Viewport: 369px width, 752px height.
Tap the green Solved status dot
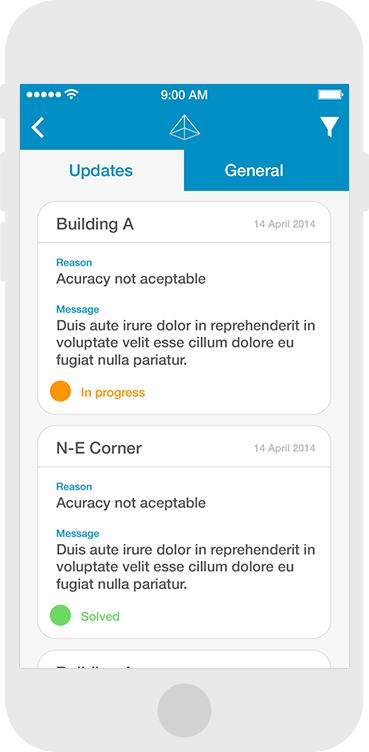pyautogui.click(x=60, y=615)
